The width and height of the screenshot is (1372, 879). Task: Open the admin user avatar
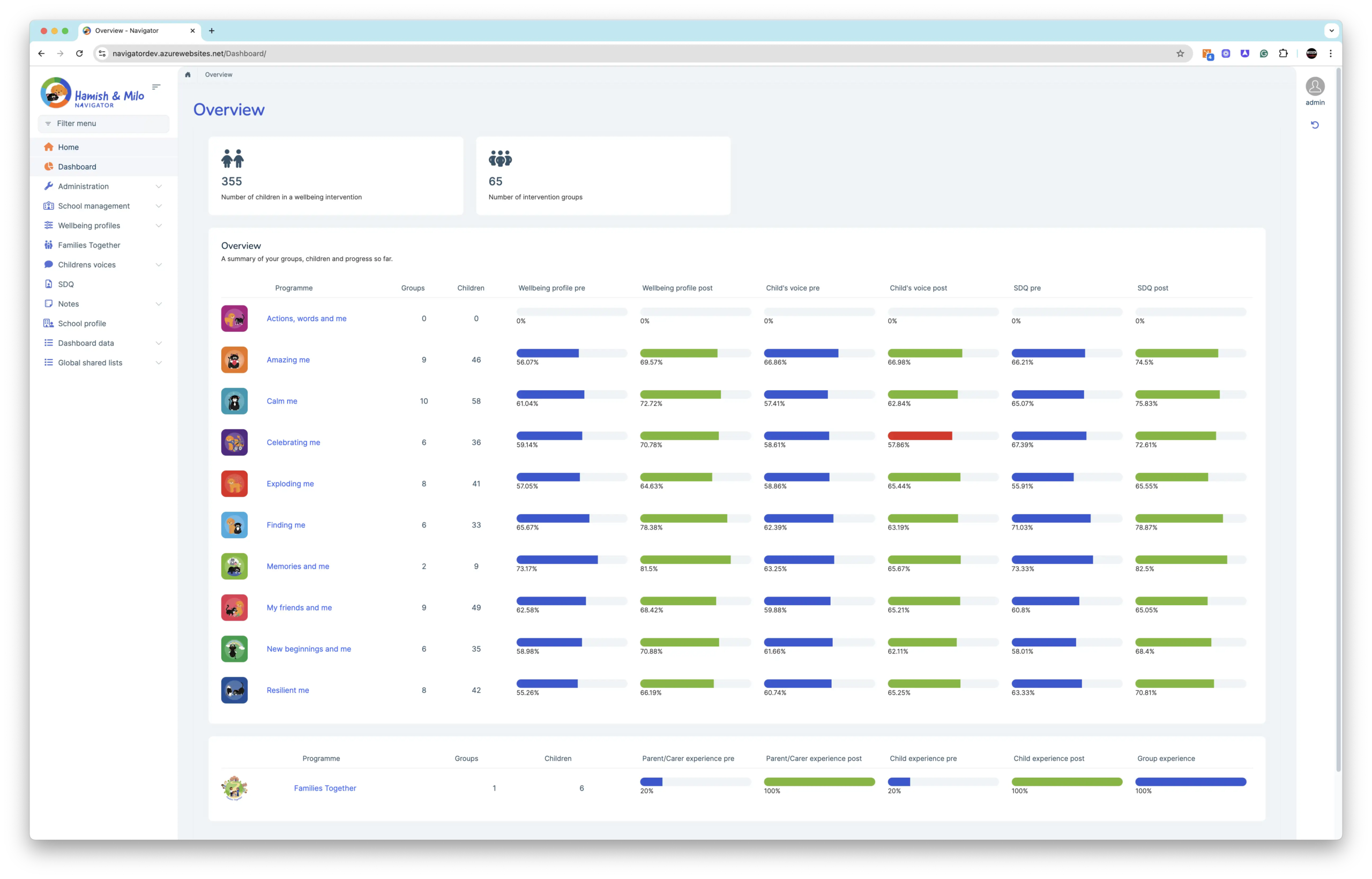coord(1314,87)
